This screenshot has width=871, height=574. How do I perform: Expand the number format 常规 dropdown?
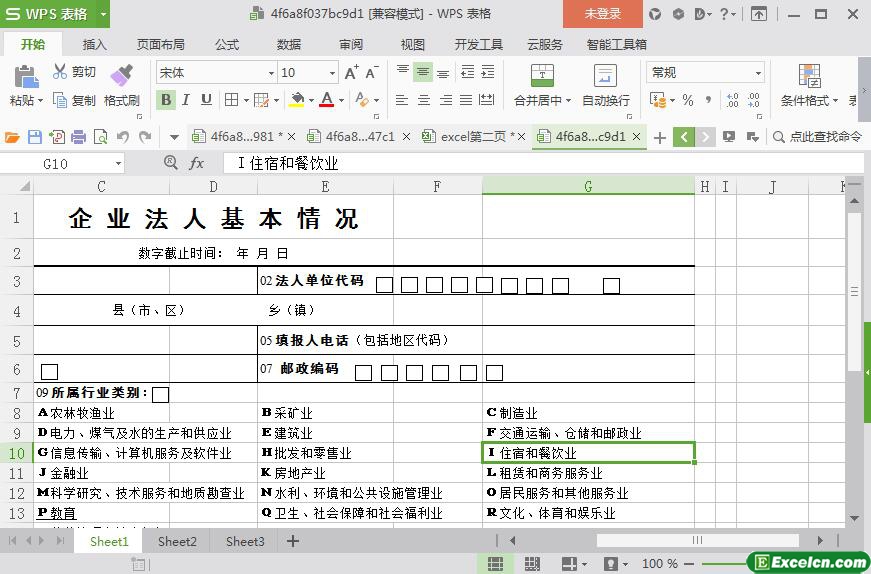(x=758, y=73)
